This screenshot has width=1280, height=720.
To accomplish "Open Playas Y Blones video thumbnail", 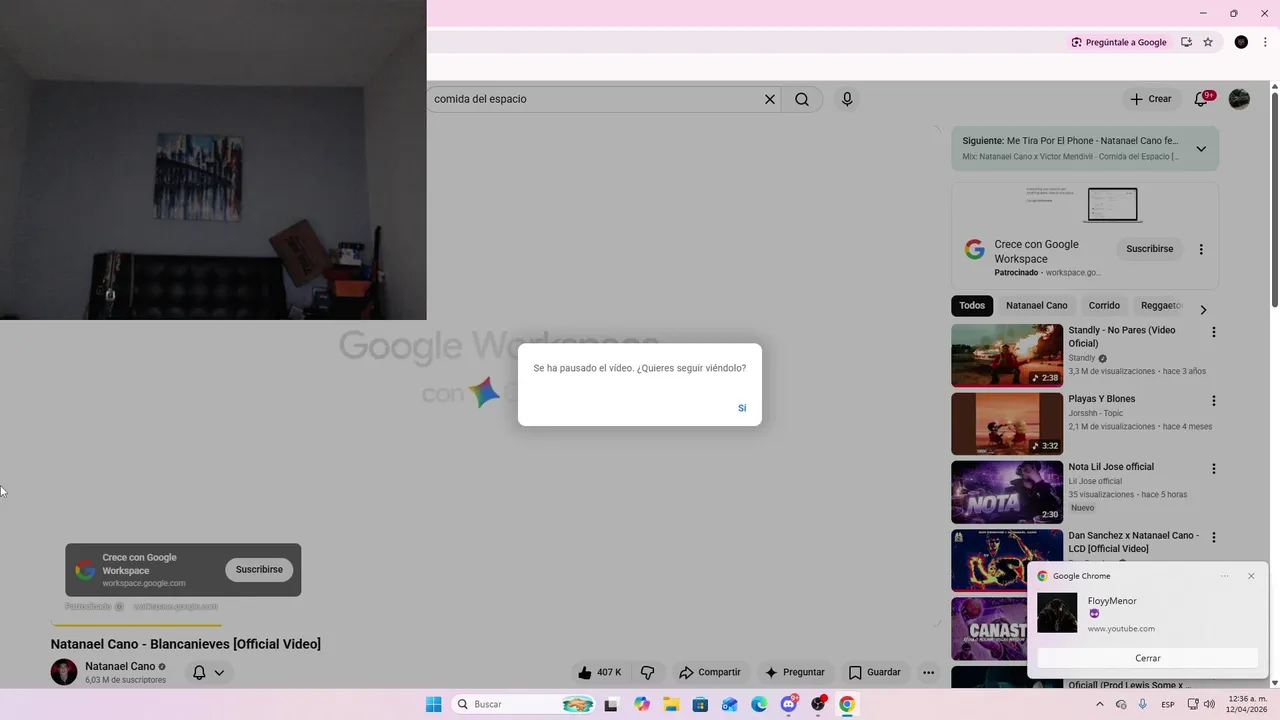I will coord(1007,424).
